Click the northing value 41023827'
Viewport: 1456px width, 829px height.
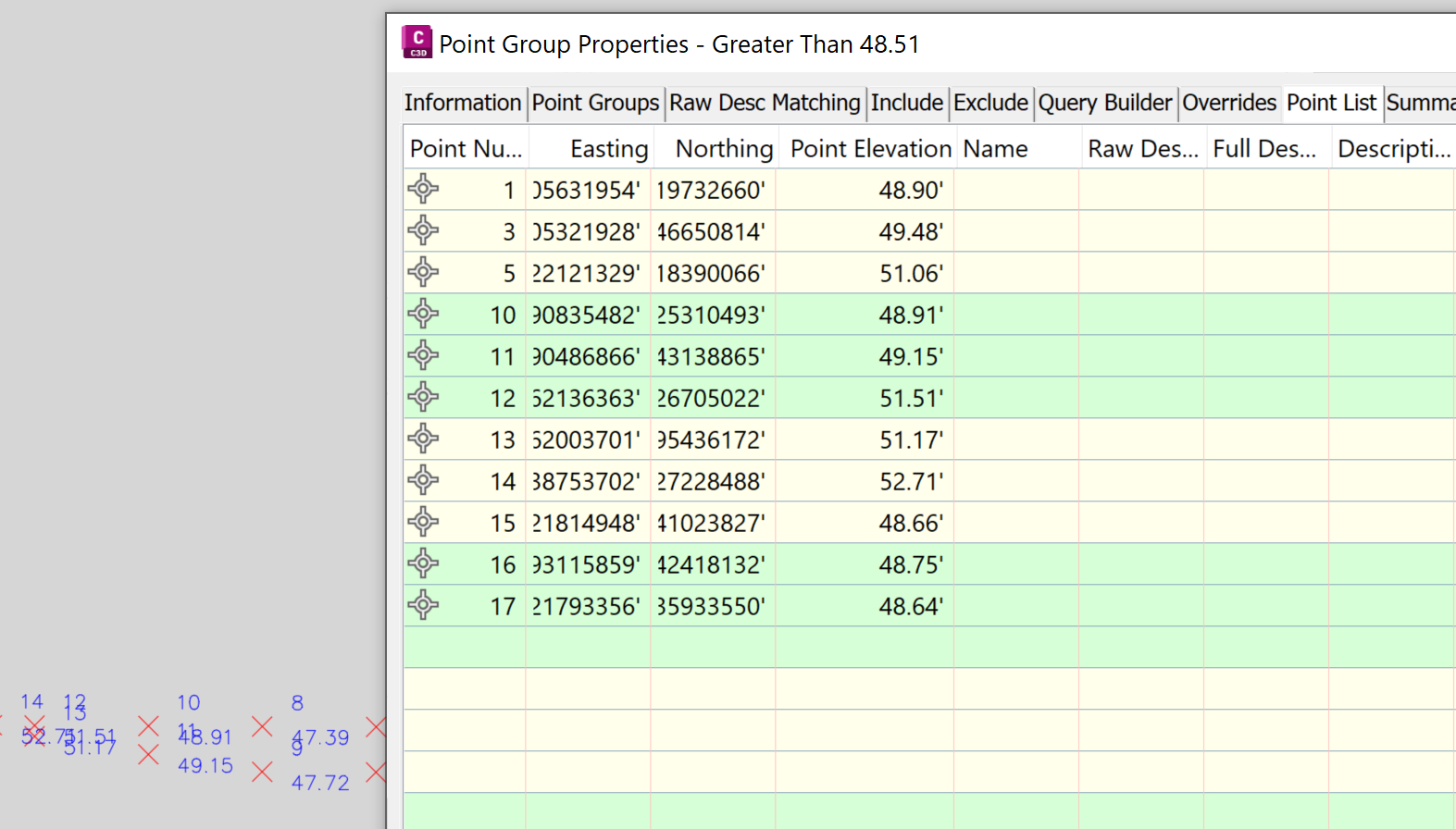click(713, 523)
